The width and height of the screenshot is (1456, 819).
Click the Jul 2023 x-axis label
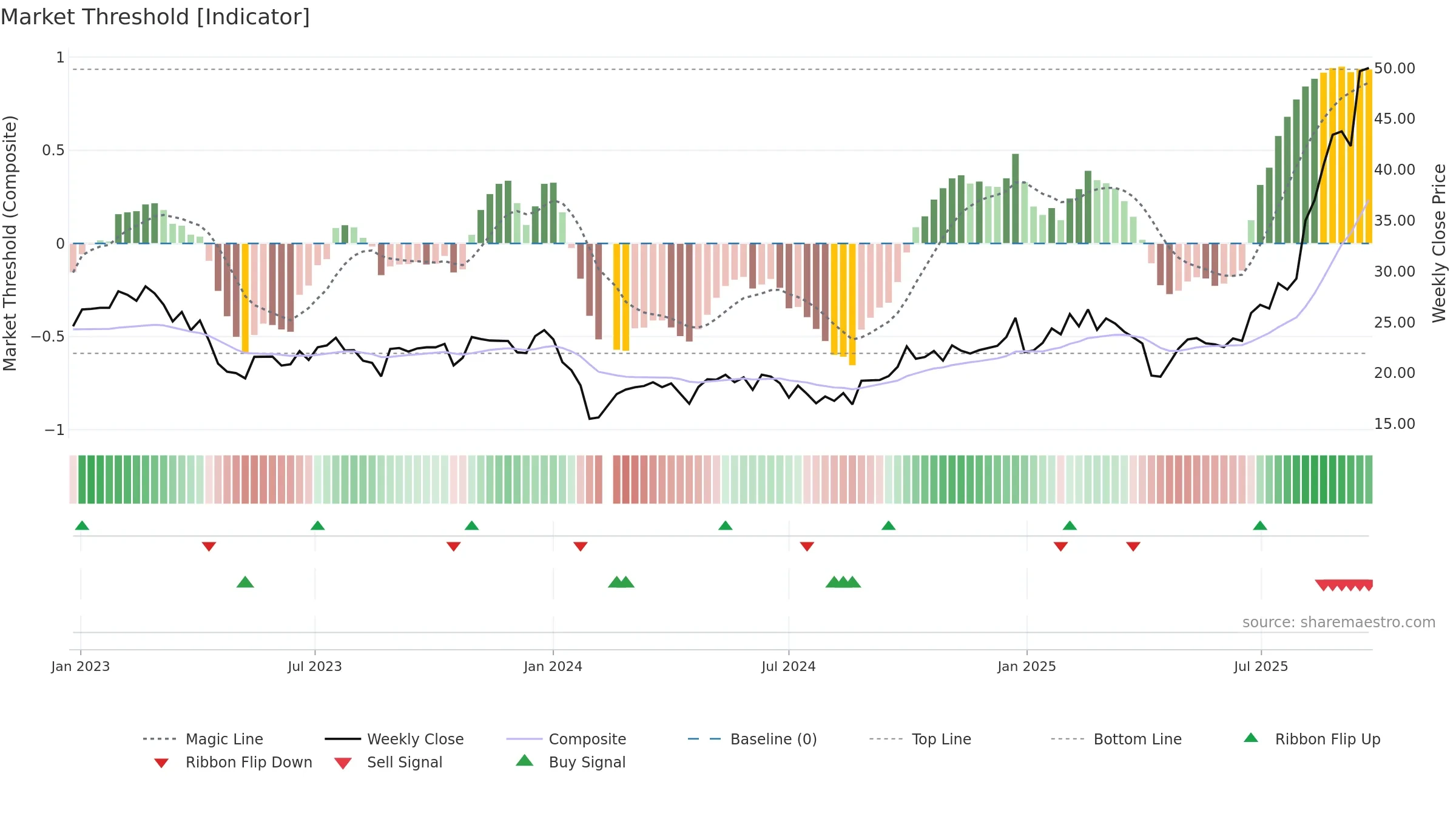(x=315, y=666)
